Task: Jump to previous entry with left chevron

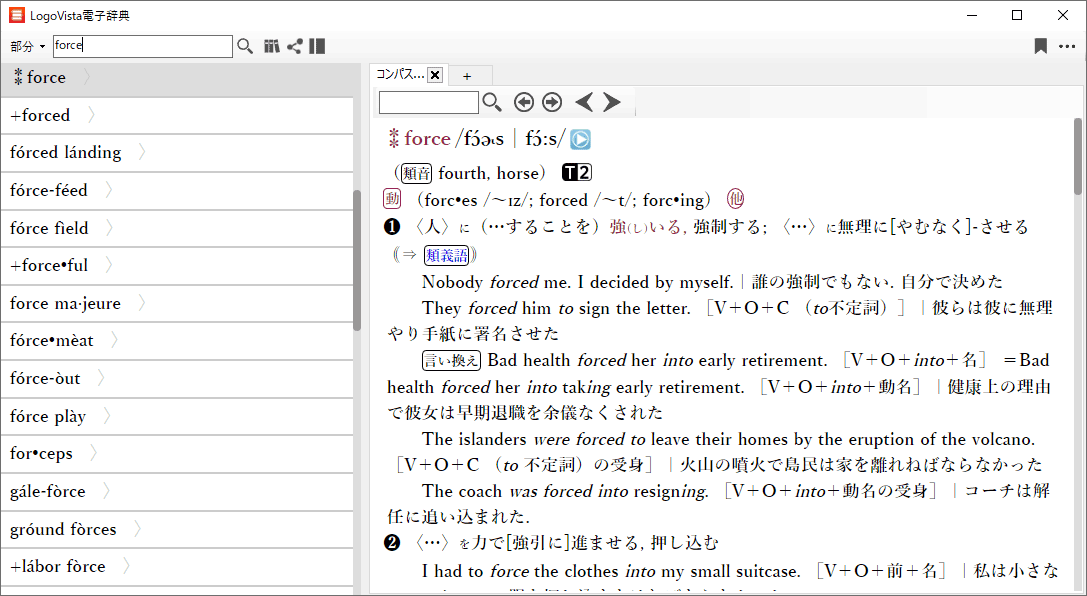Action: tap(584, 102)
